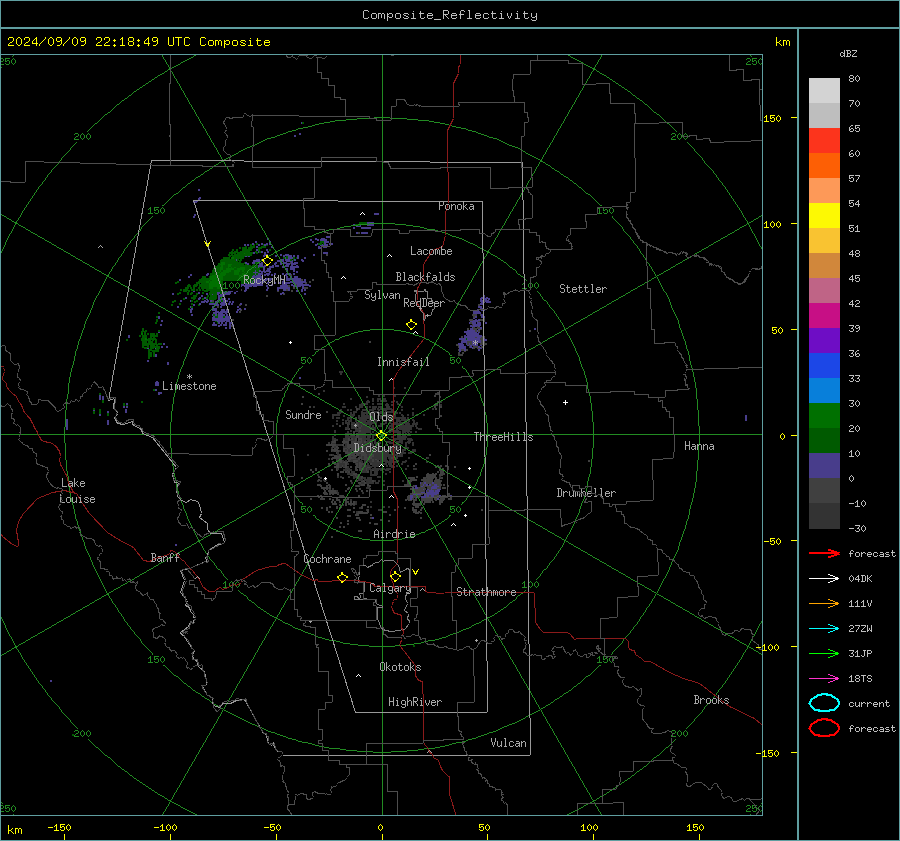Click the red swatch in the dBZ scale

[824, 141]
